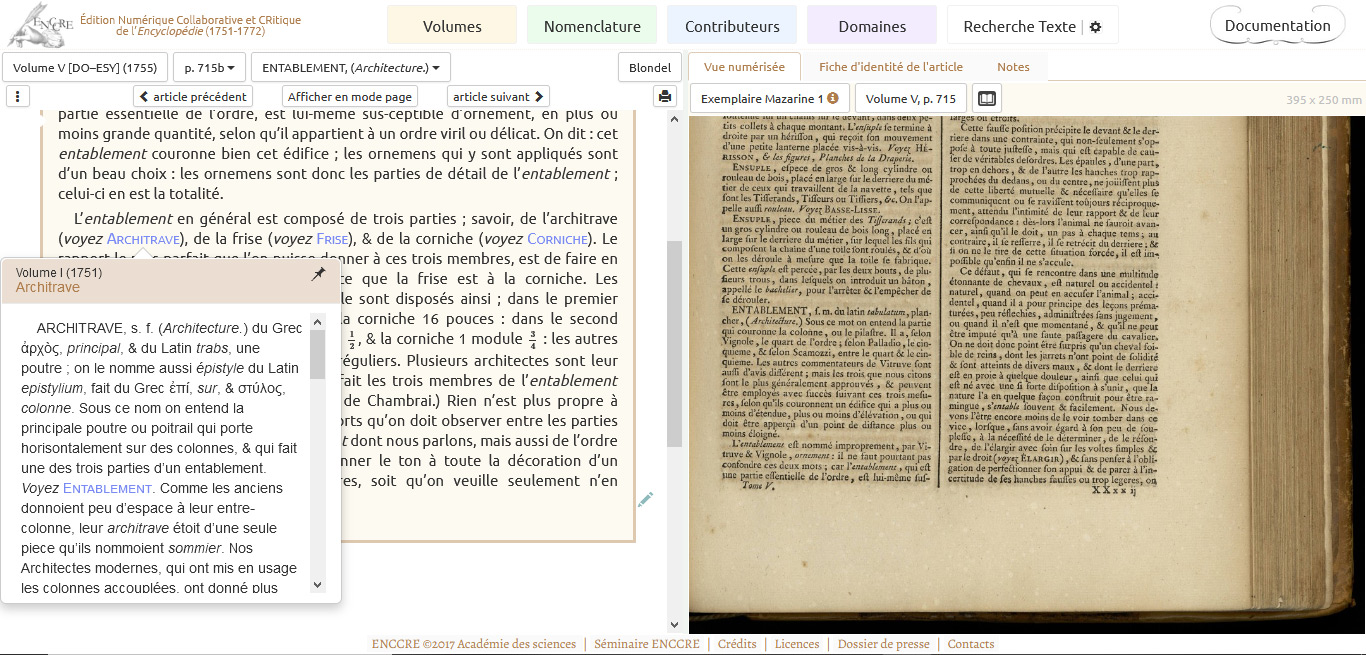Go to article suivant

[x=498, y=97]
